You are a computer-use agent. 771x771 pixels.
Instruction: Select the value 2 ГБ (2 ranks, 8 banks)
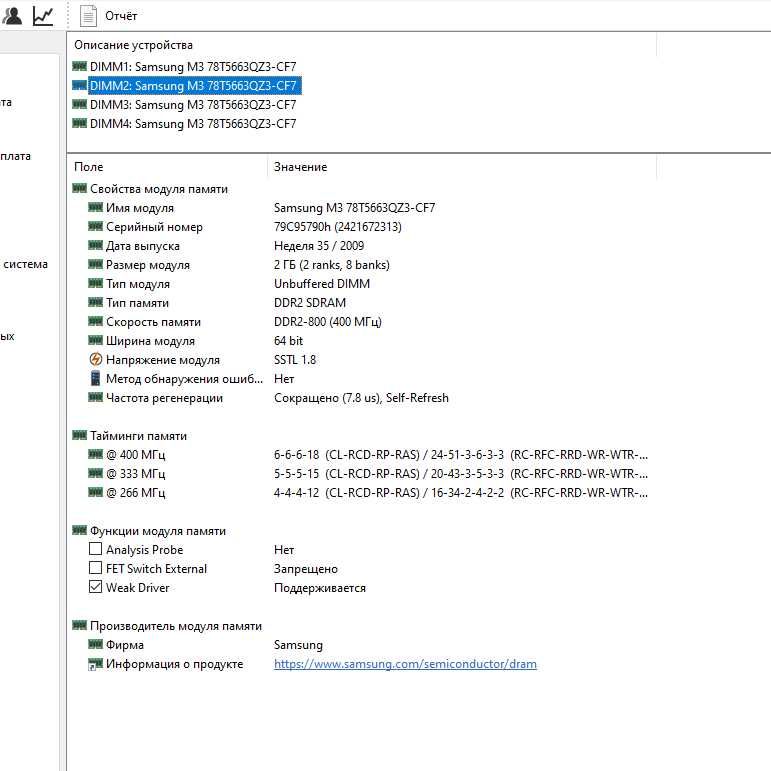[x=332, y=265]
